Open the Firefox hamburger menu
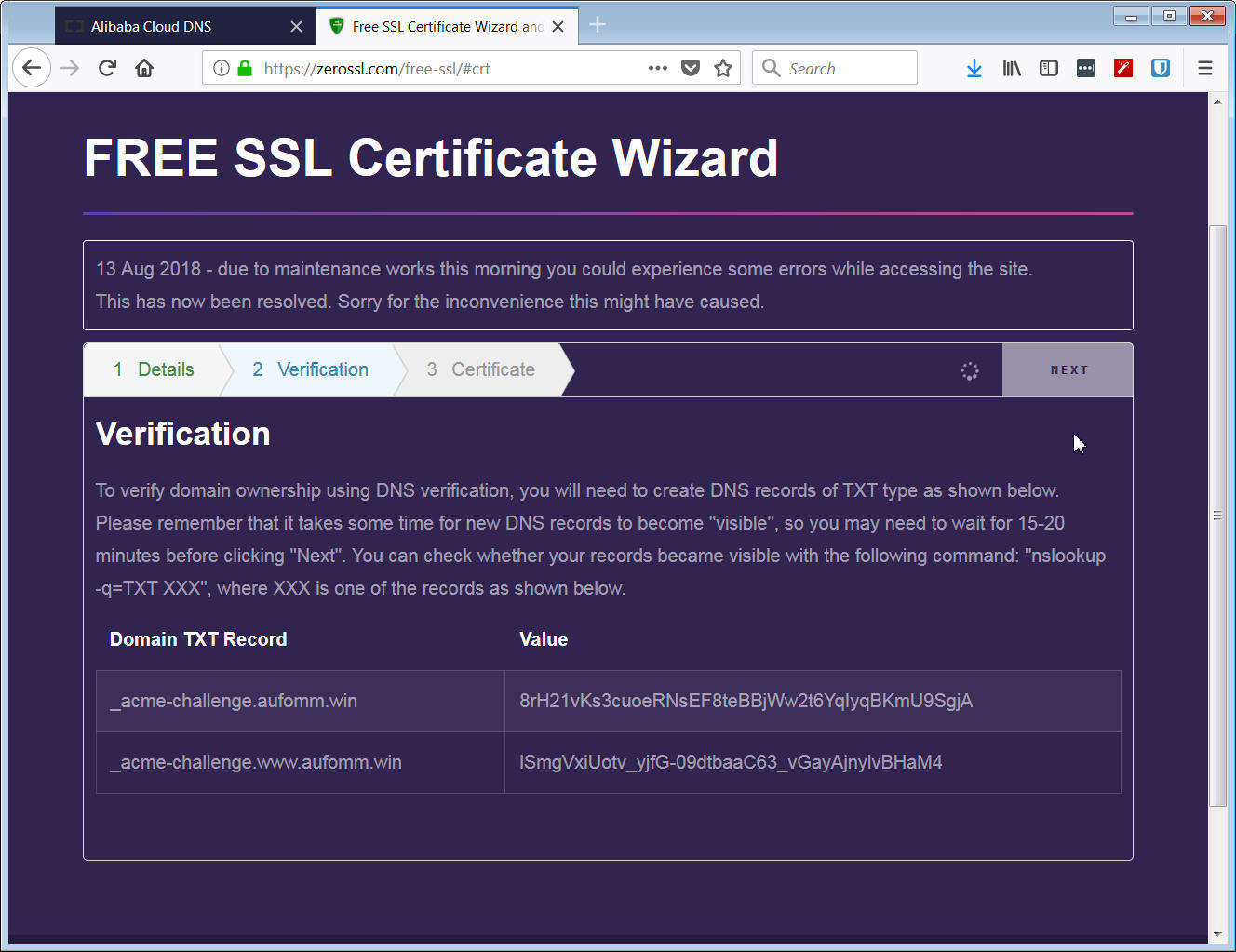The height and width of the screenshot is (952, 1236). pos(1205,68)
